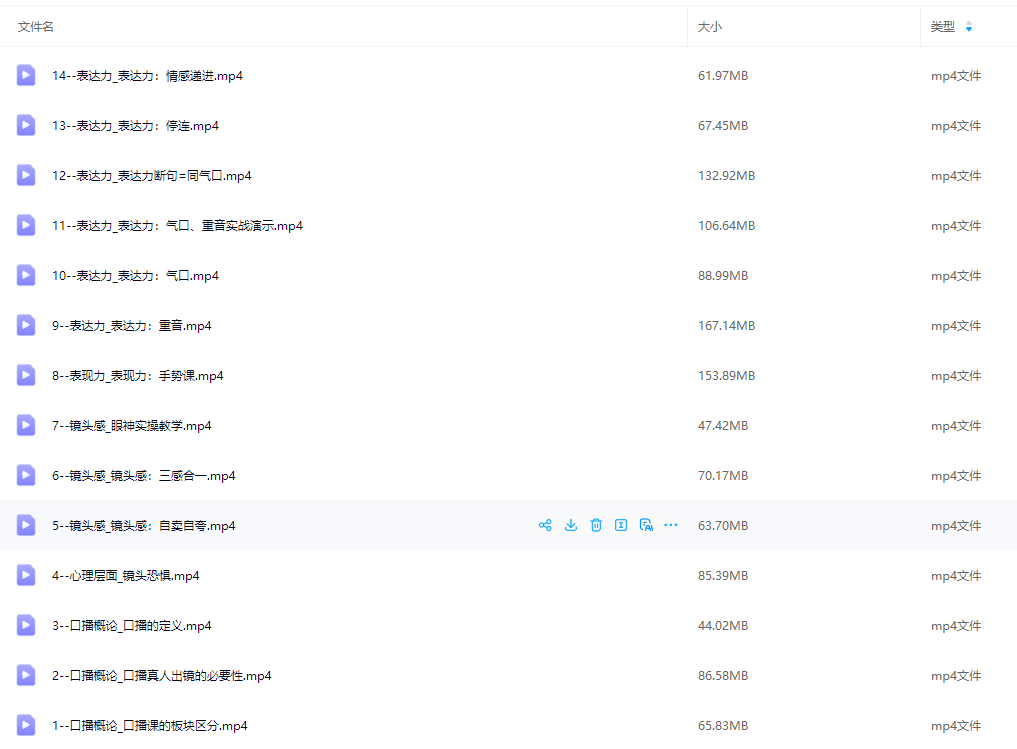
Task: Open 4--心理层面_镜头恐惧.mp4
Action: click(x=126, y=576)
